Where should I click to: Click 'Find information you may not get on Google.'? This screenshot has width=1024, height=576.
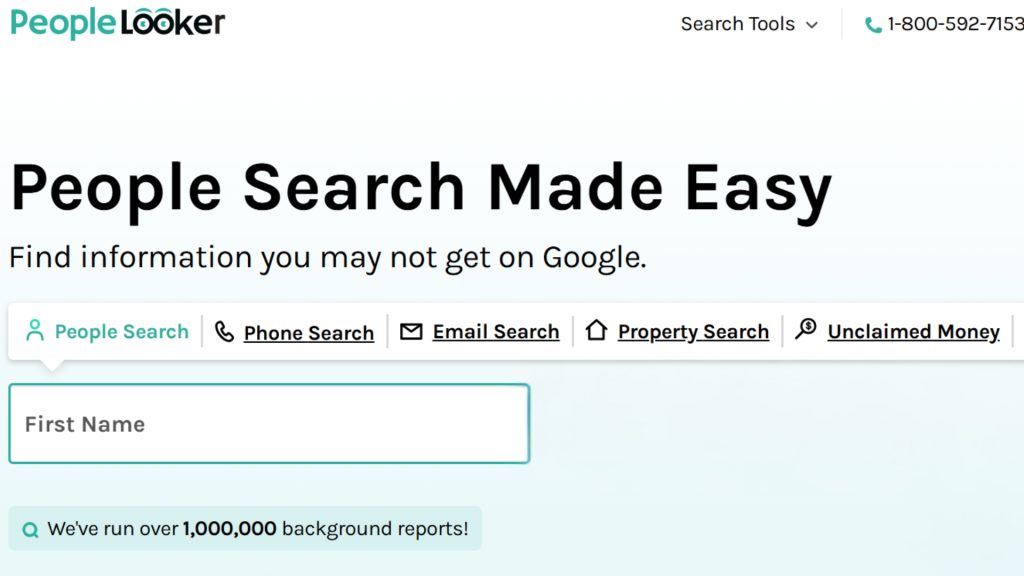tap(328, 257)
